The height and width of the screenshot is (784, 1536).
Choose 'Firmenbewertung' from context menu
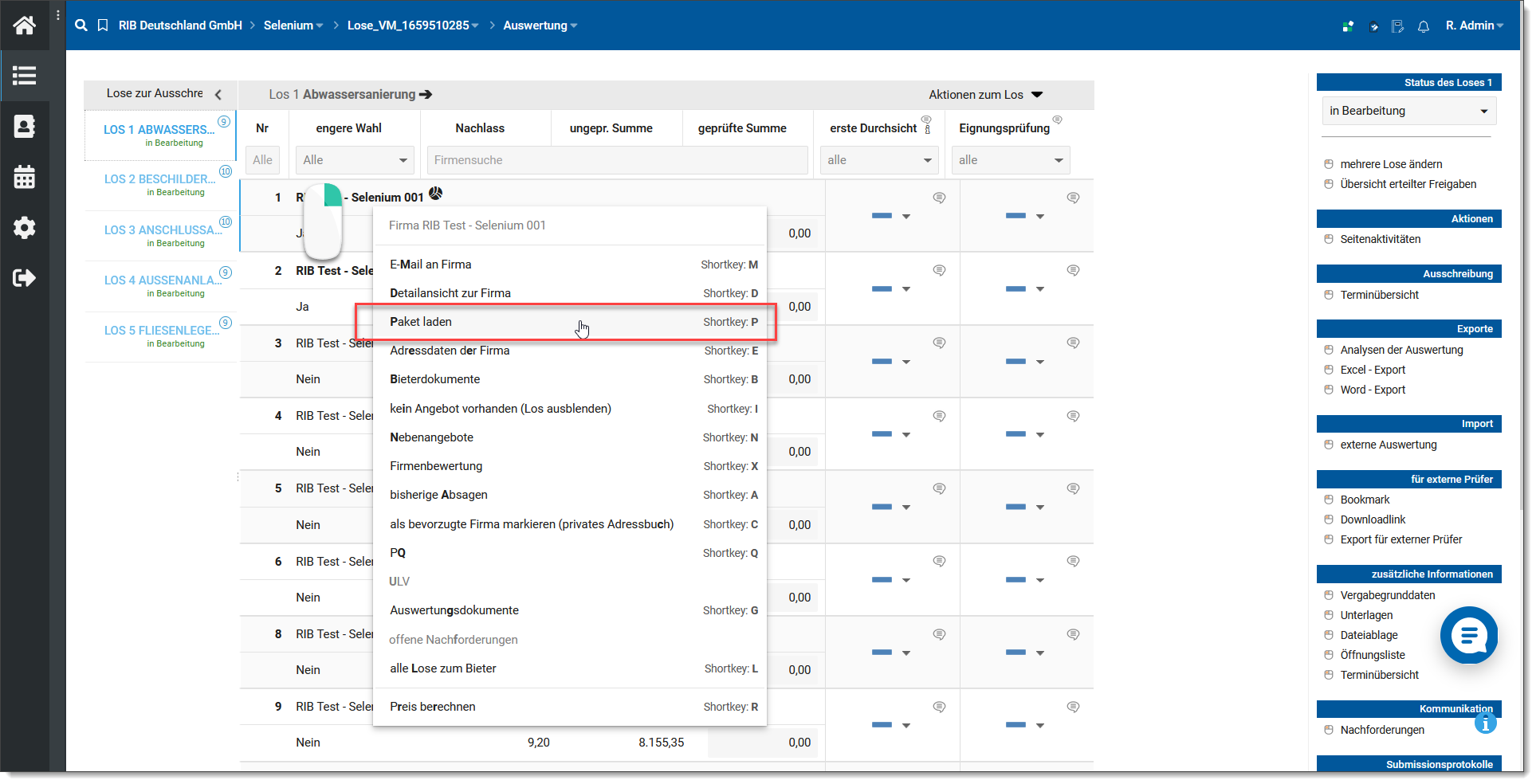(570, 466)
